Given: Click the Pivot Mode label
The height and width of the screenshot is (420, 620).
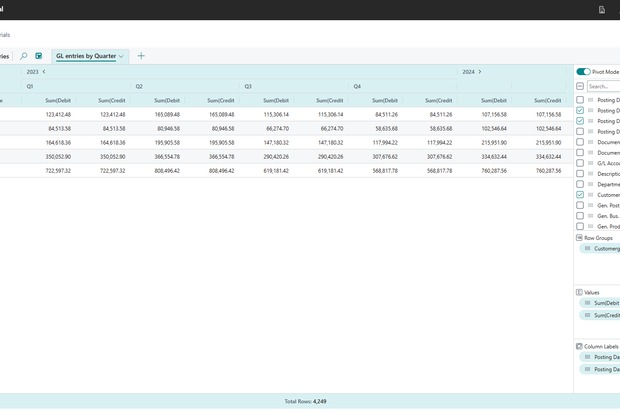Looking at the screenshot, I should (605, 72).
